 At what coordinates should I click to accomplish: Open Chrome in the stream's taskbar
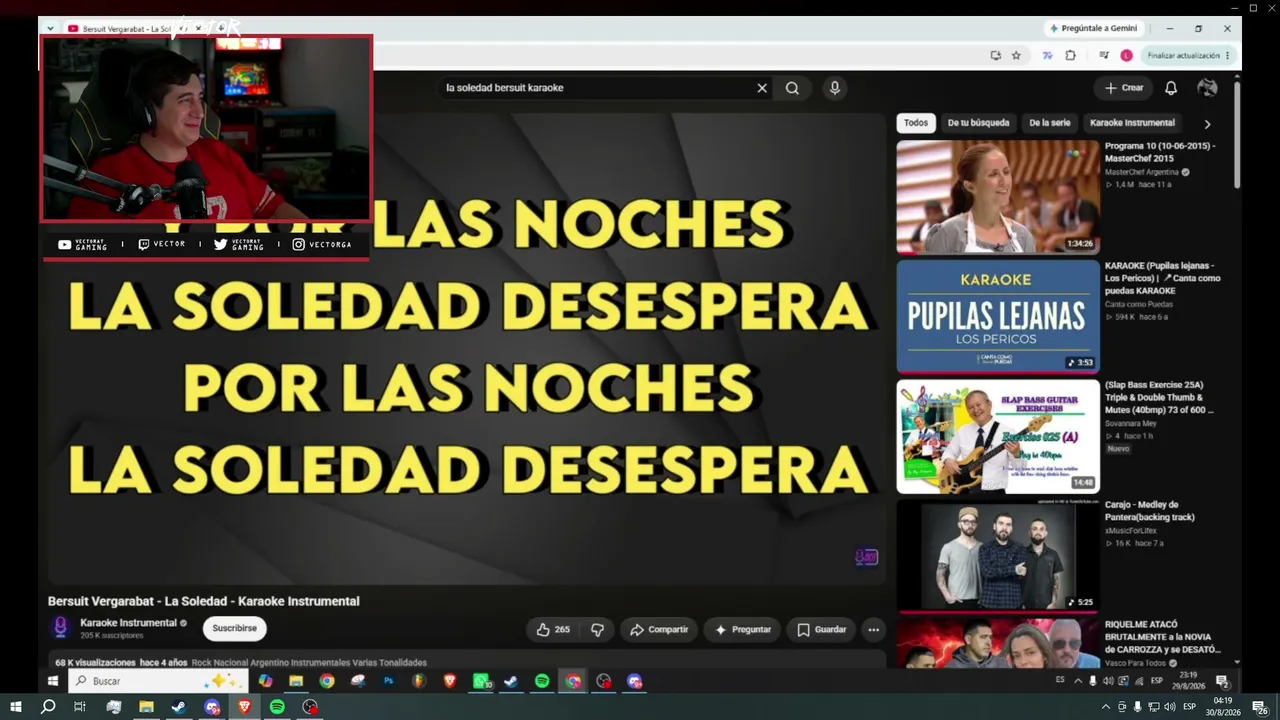click(x=327, y=681)
